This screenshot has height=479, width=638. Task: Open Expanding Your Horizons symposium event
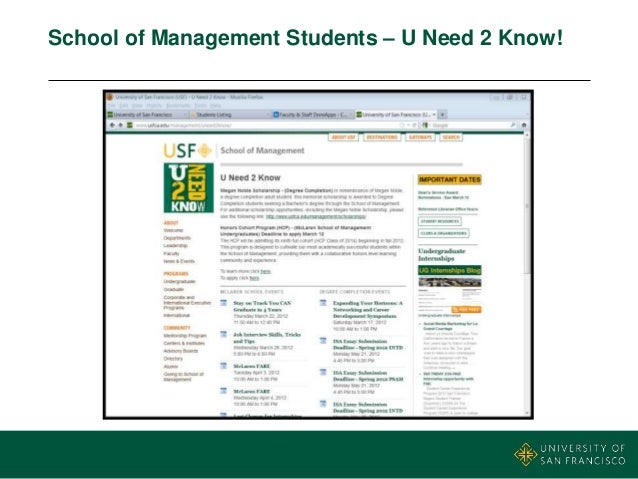(368, 309)
